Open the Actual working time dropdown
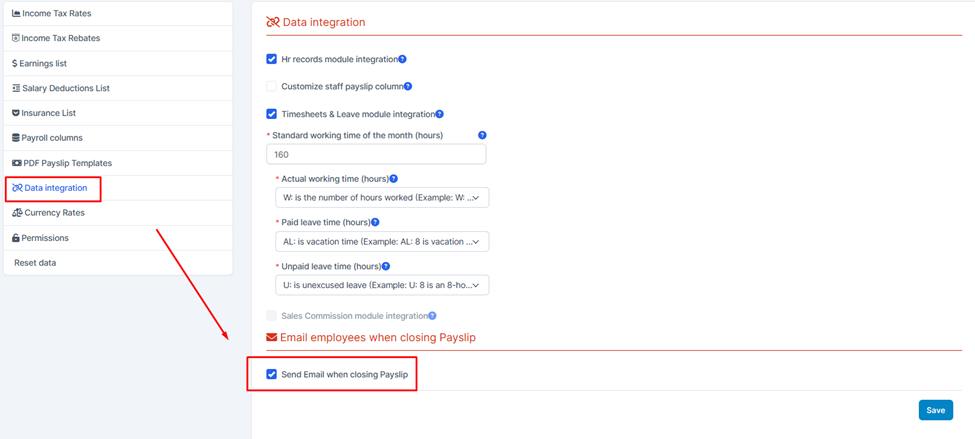 382,197
